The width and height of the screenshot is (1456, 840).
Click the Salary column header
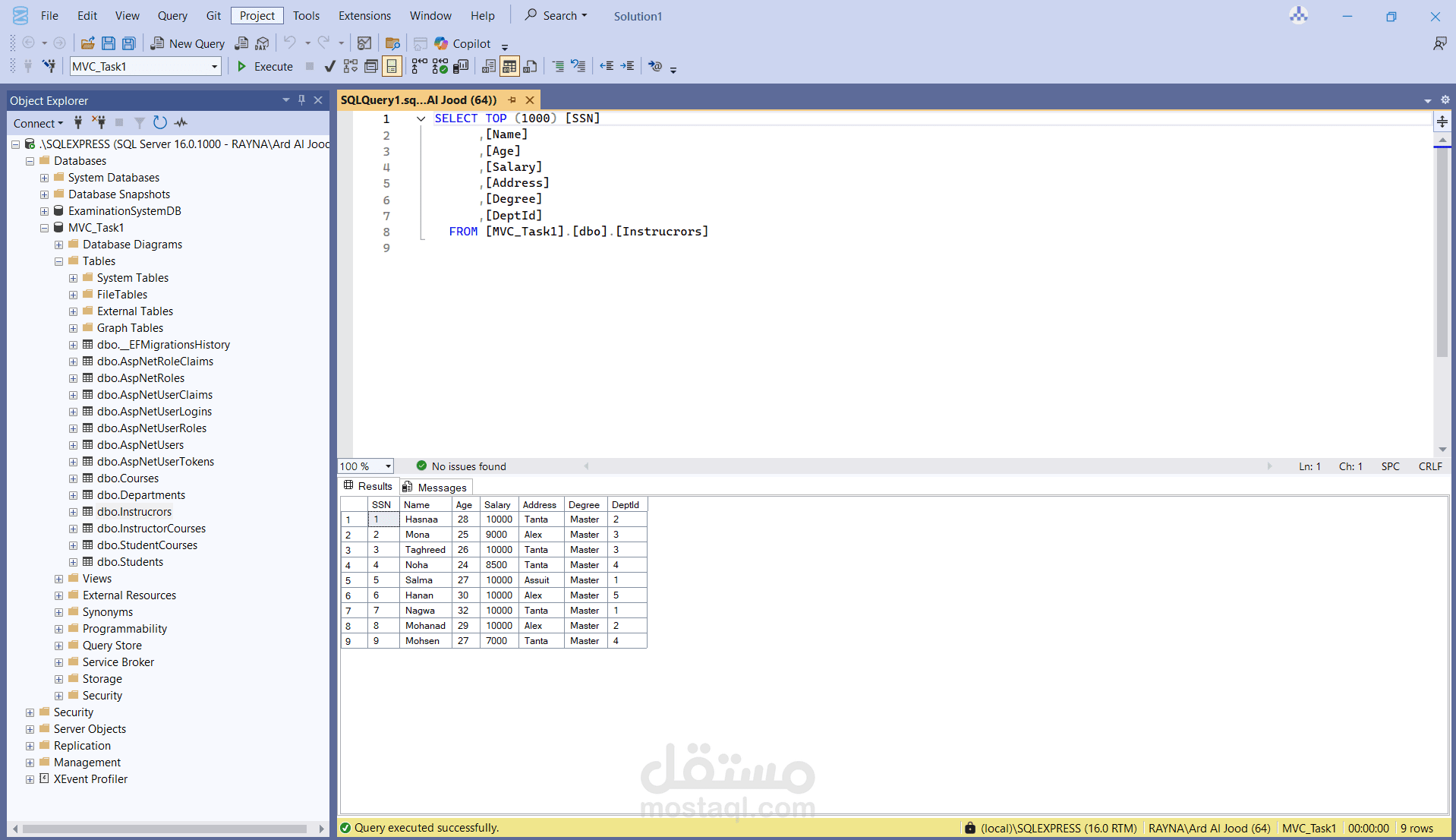[x=498, y=504]
